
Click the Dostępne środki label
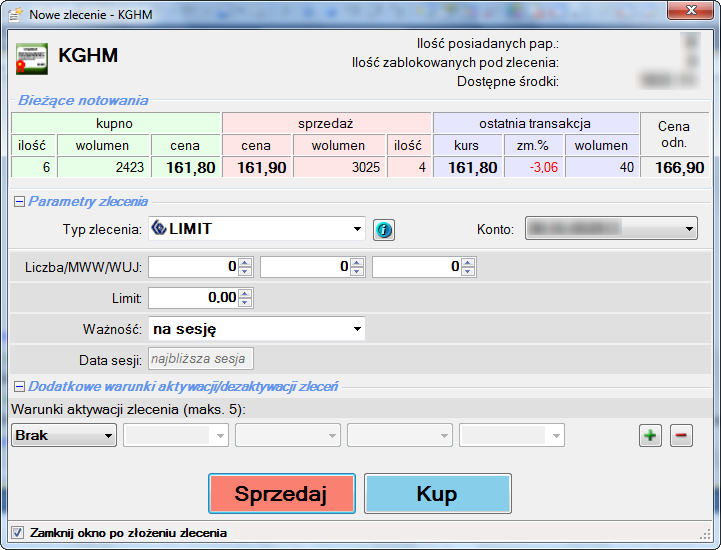(508, 82)
